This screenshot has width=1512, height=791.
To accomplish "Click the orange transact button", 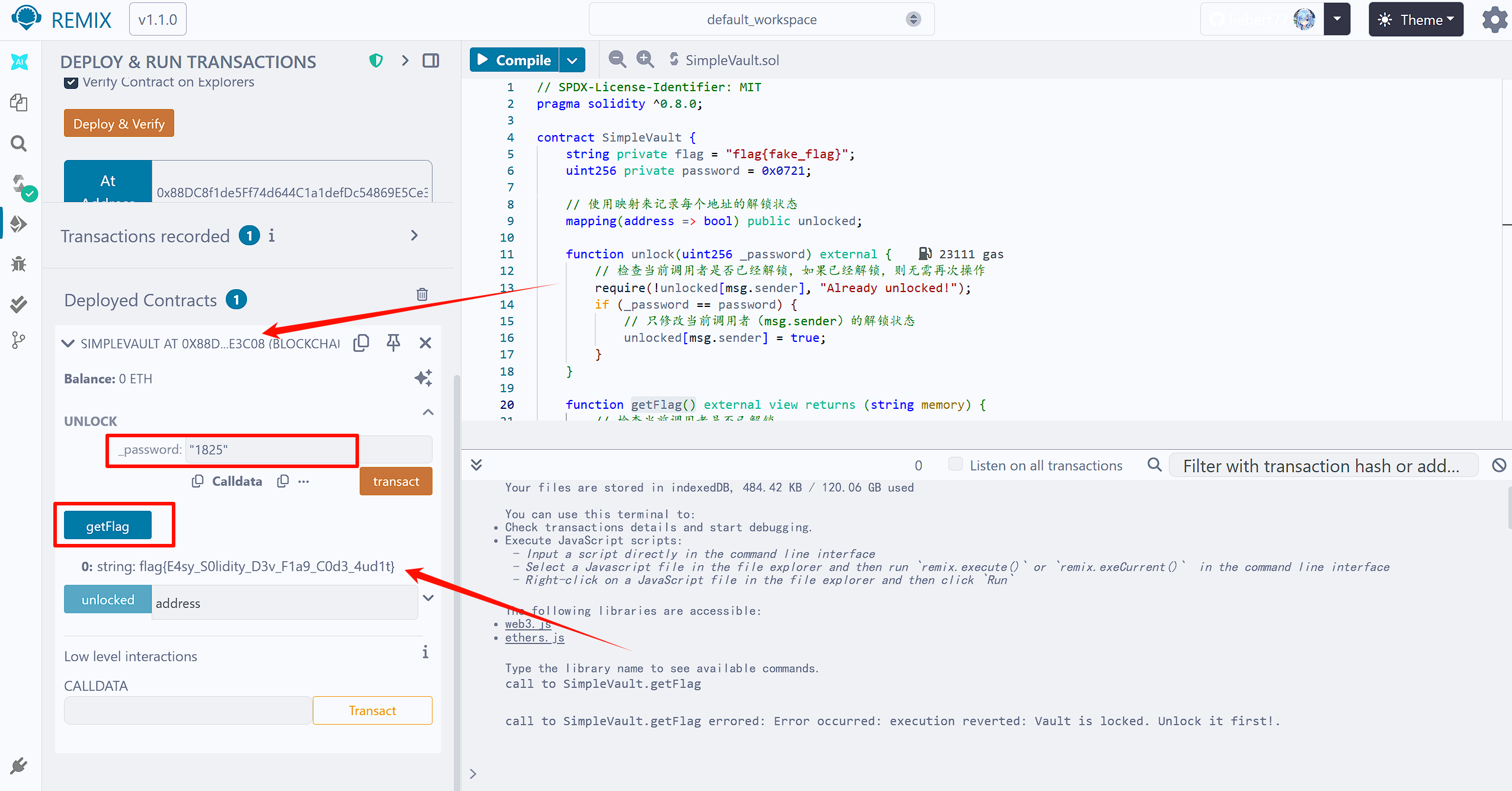I will coord(395,481).
